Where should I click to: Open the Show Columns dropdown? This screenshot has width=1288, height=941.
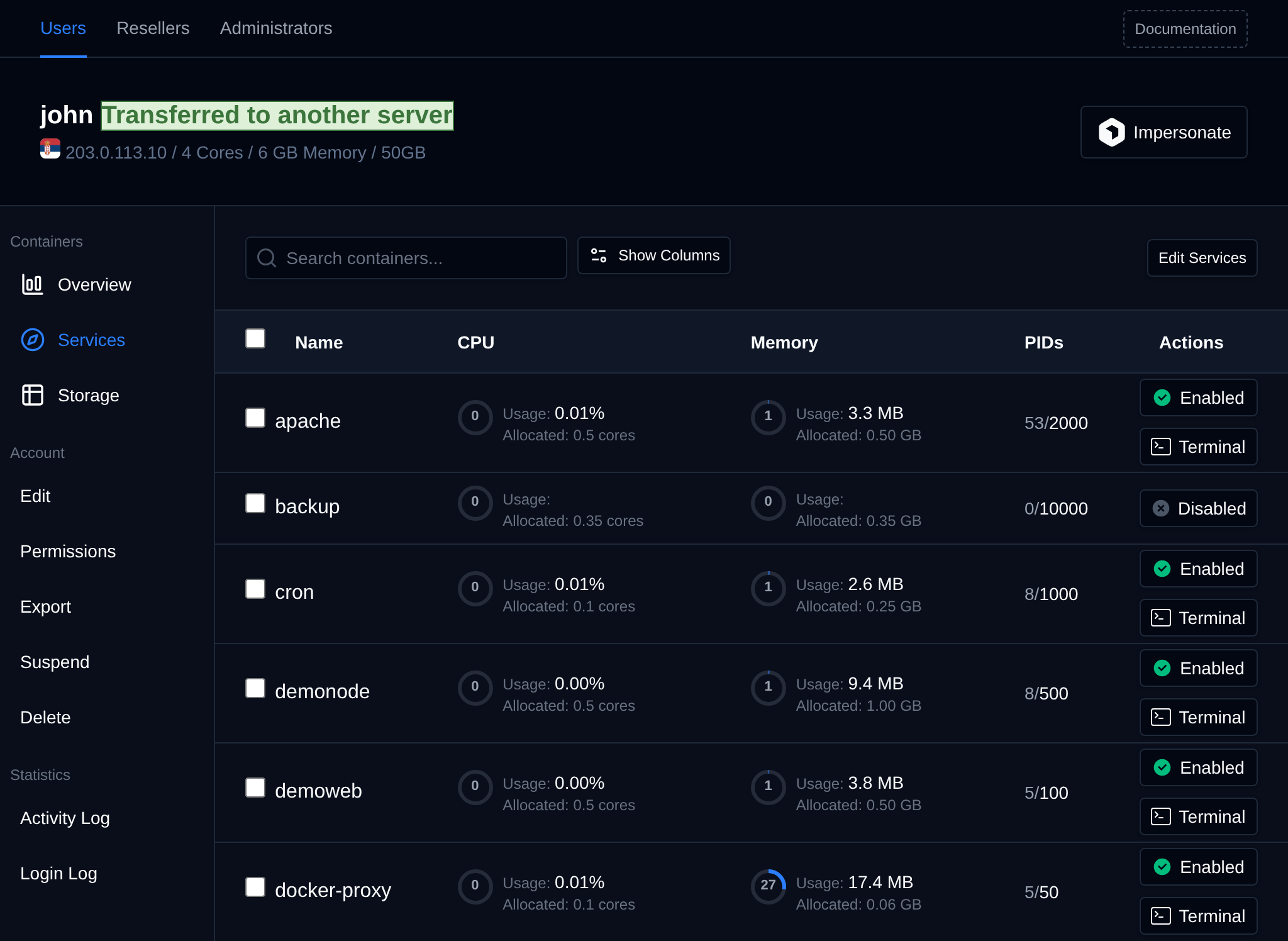click(x=654, y=255)
